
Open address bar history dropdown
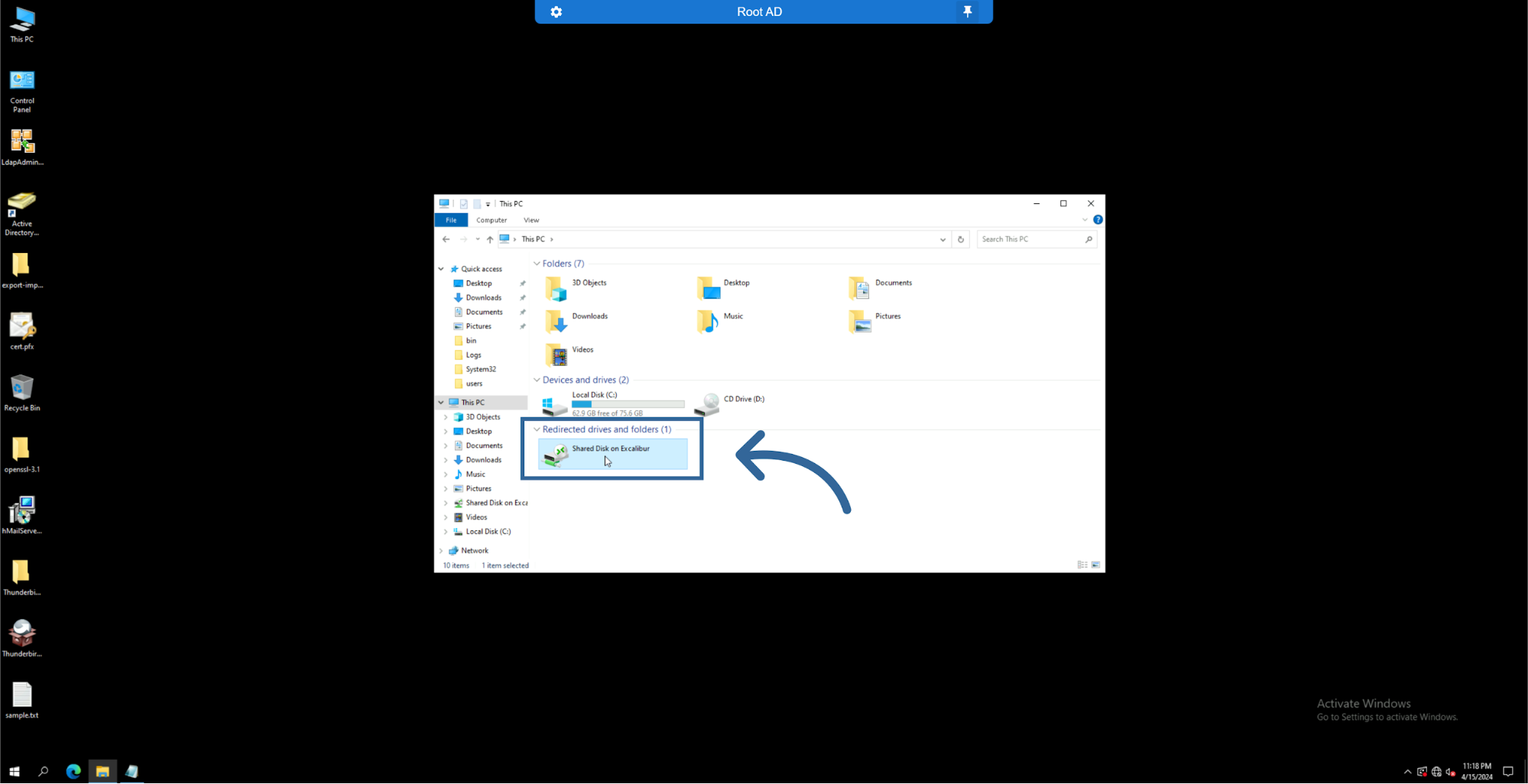pos(942,239)
